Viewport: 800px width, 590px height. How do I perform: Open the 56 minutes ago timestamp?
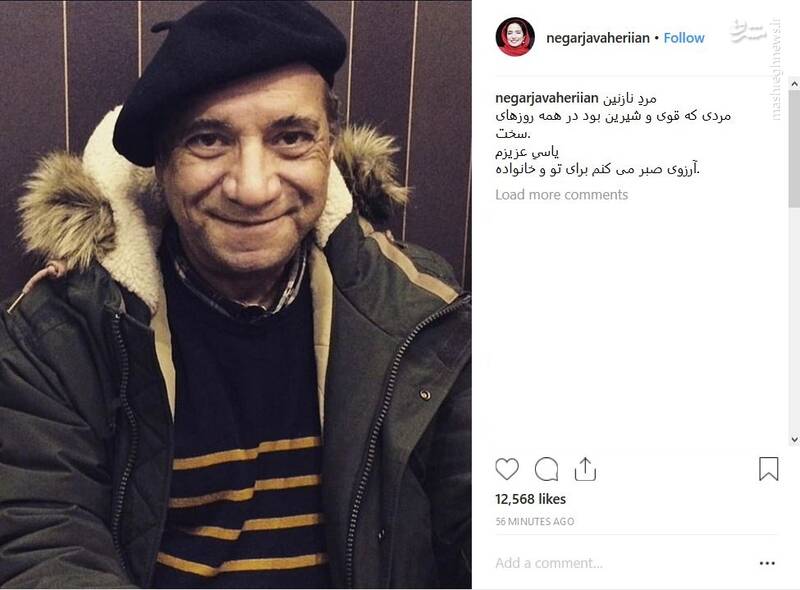[535, 521]
